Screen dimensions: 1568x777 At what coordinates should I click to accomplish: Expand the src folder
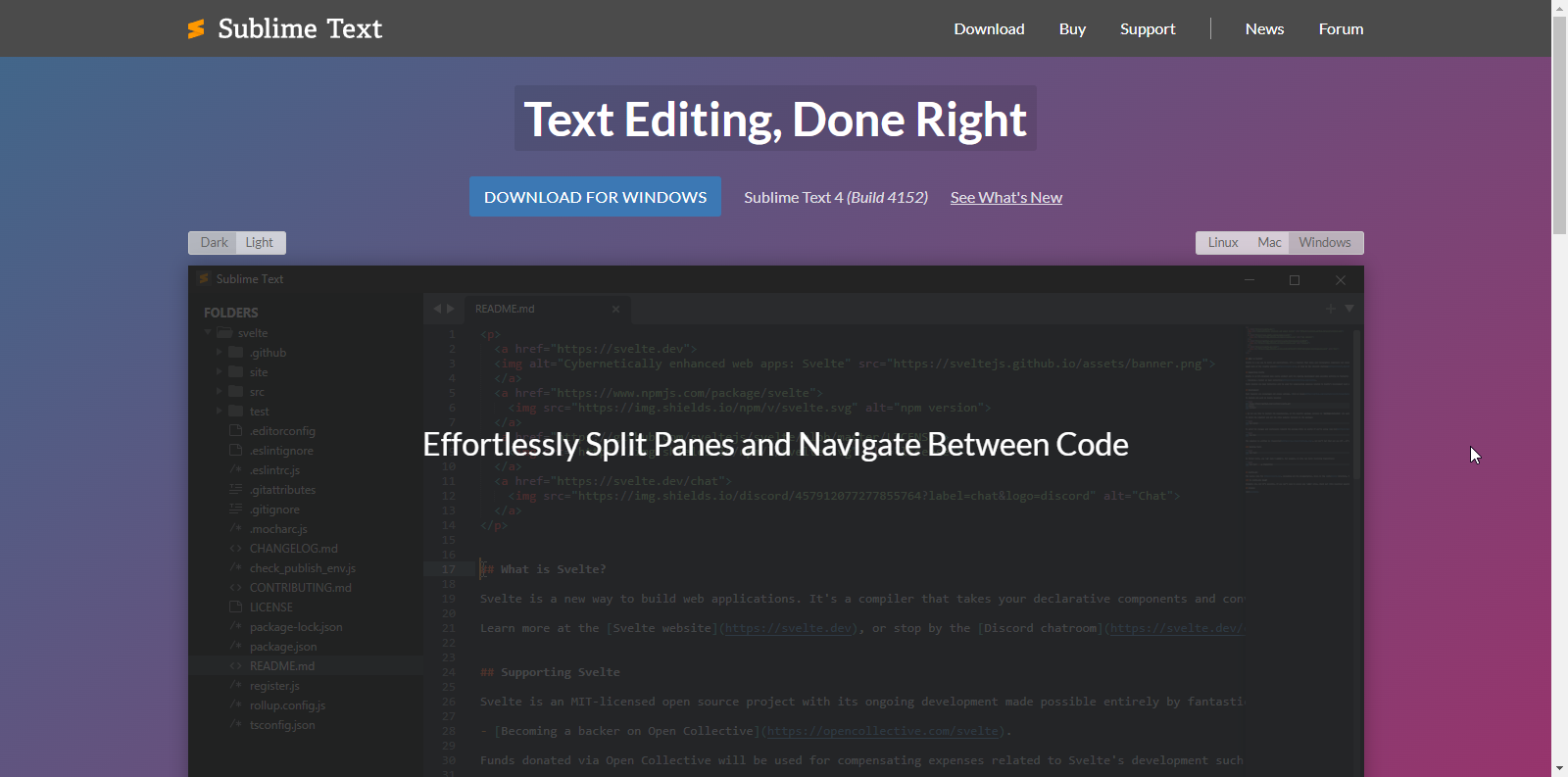tap(220, 392)
